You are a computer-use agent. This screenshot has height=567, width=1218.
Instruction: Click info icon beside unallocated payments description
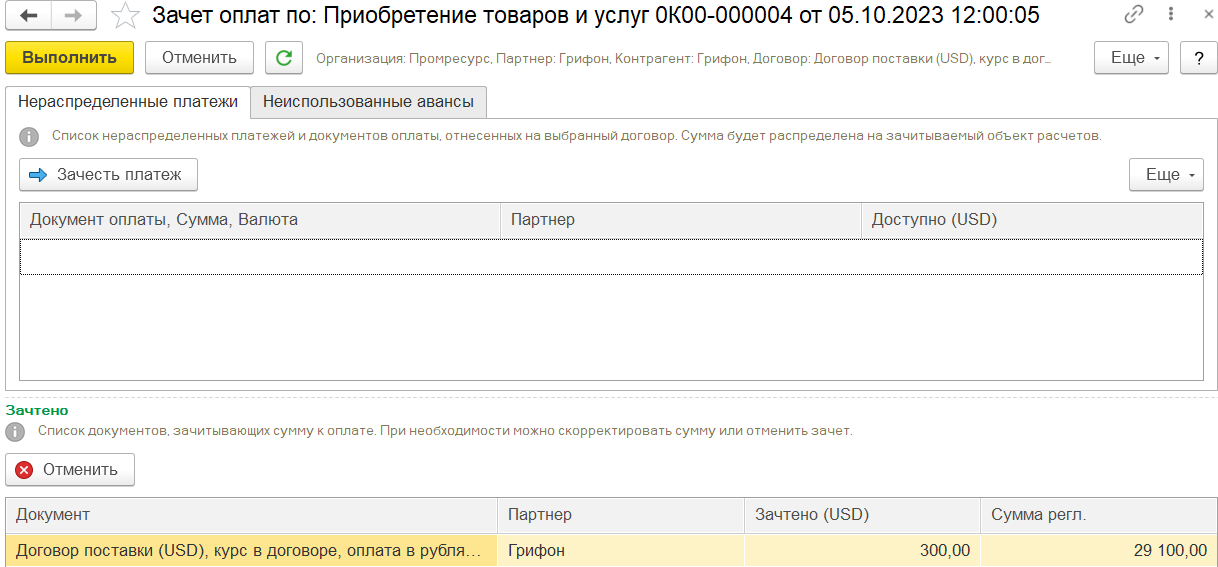[30, 136]
